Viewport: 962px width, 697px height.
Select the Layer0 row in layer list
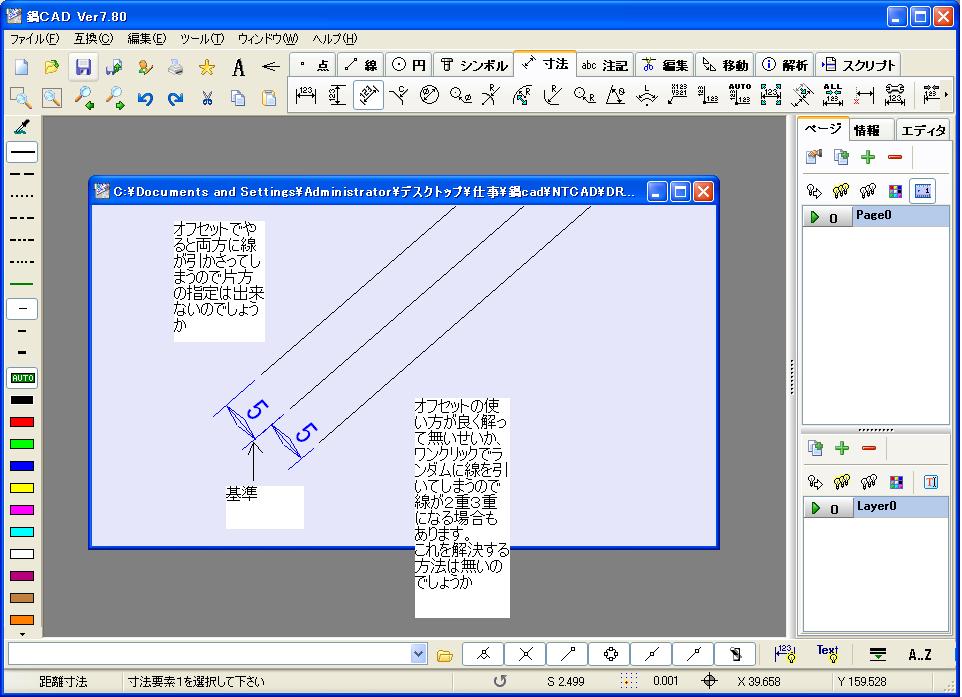[x=876, y=507]
